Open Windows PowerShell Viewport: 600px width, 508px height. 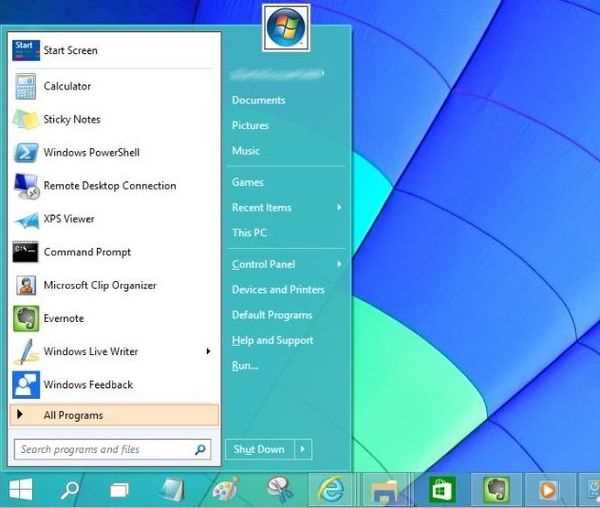tap(91, 153)
